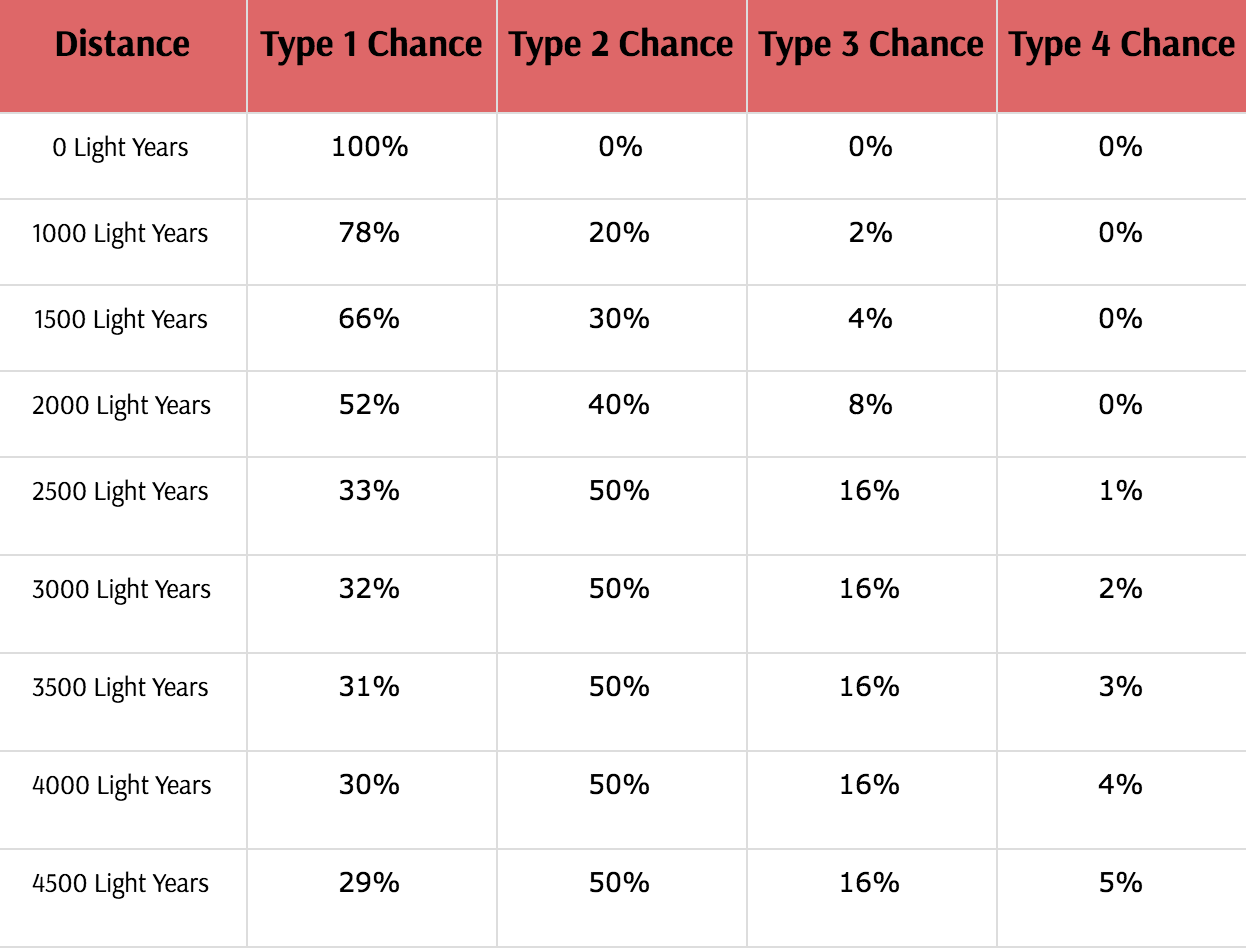Click the 8% Type 3 value

[870, 405]
